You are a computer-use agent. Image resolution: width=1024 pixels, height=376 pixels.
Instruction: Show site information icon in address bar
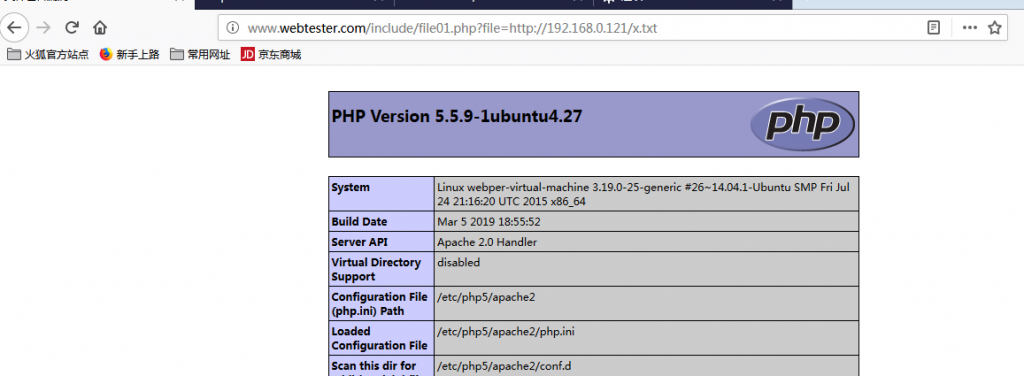pos(232,28)
